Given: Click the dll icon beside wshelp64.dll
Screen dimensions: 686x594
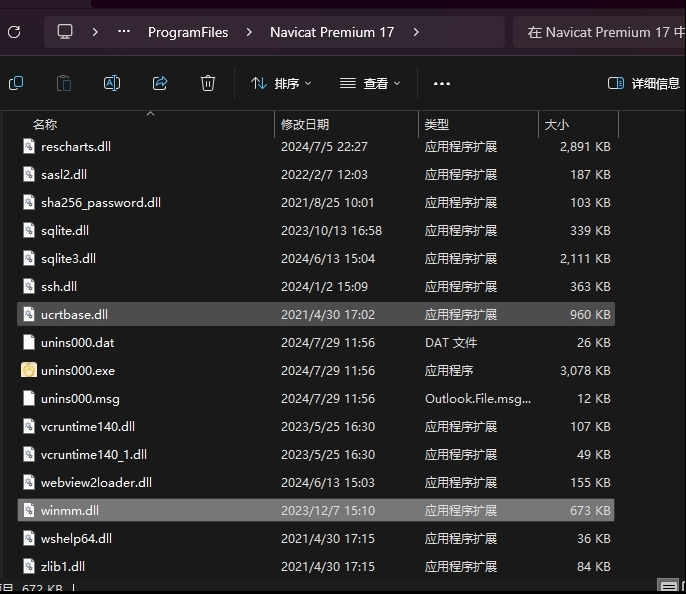Looking at the screenshot, I should coord(29,538).
